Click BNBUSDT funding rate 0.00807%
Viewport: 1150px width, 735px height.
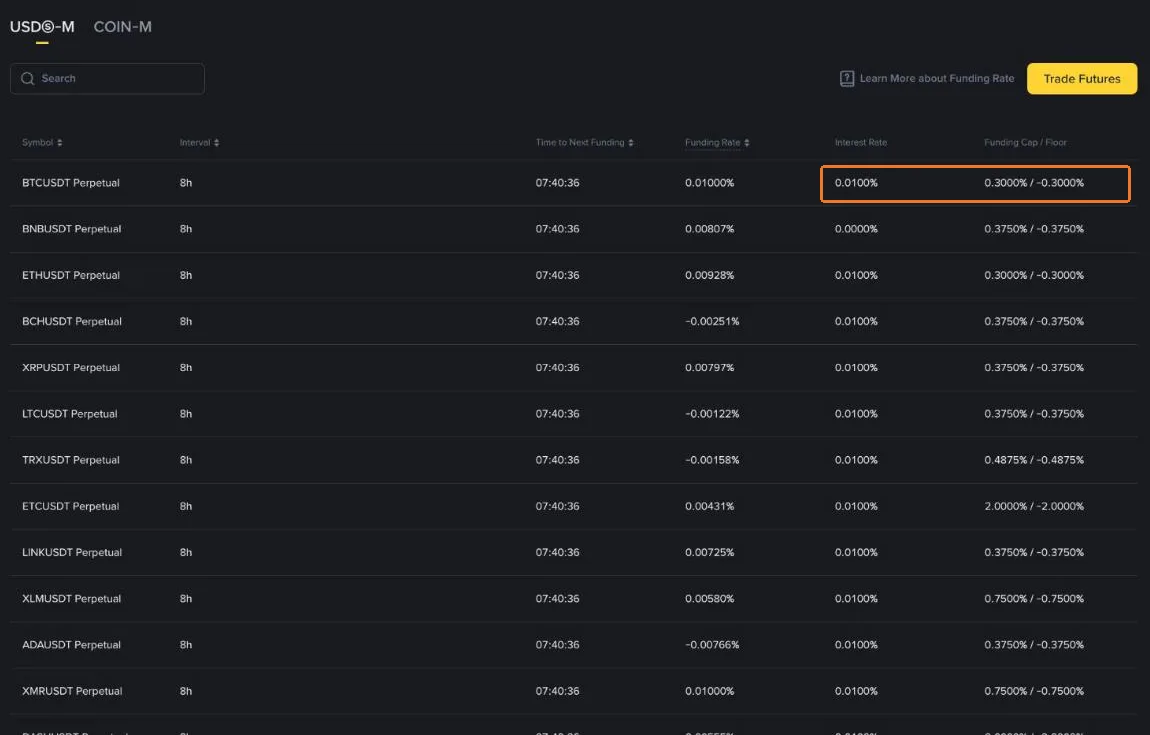point(709,229)
